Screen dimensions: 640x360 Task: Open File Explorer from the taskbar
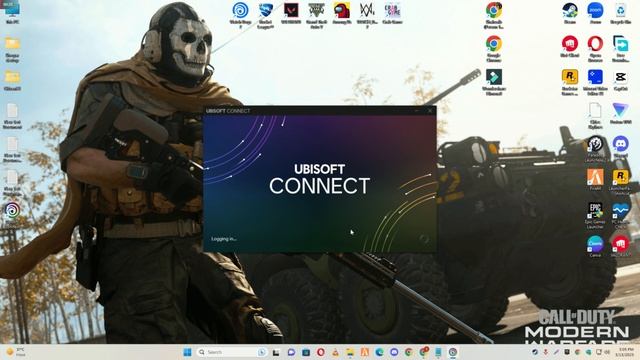coord(350,352)
